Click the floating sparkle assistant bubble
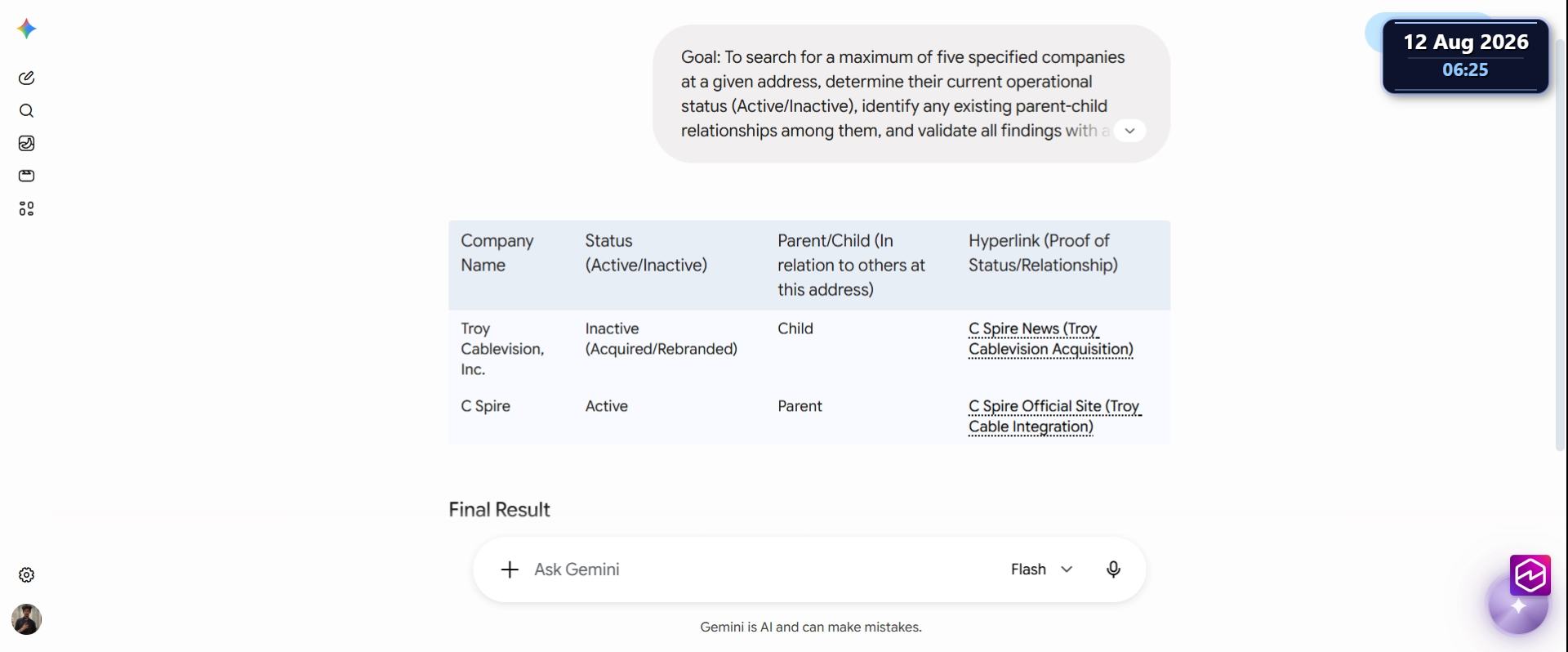Screen dimensions: 1568x652 tap(1517, 606)
